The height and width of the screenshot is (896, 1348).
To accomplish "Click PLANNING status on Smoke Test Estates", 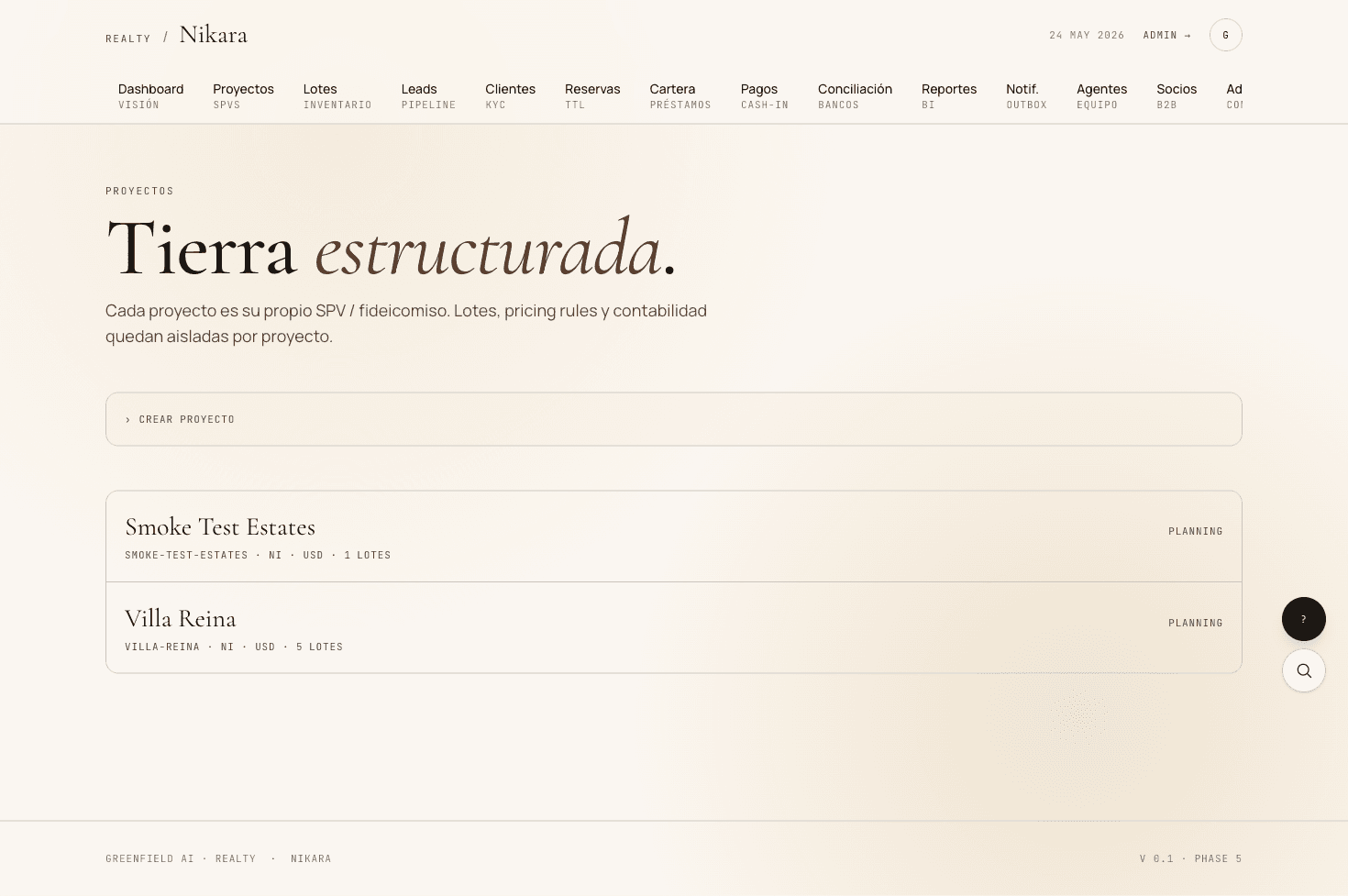I will tap(1195, 531).
